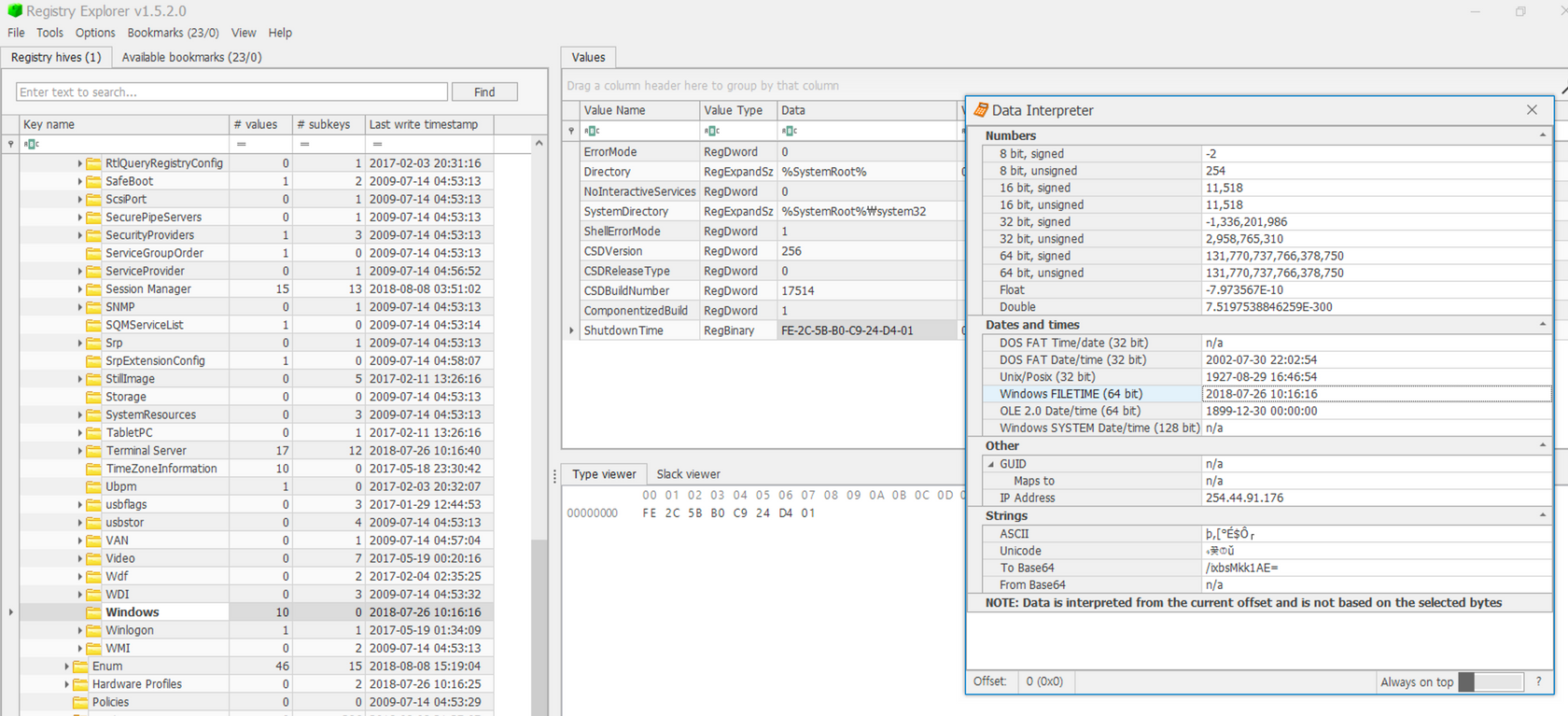The image size is (1568, 716).
Task: Click the folder icon of StillImage key
Action: point(93,379)
